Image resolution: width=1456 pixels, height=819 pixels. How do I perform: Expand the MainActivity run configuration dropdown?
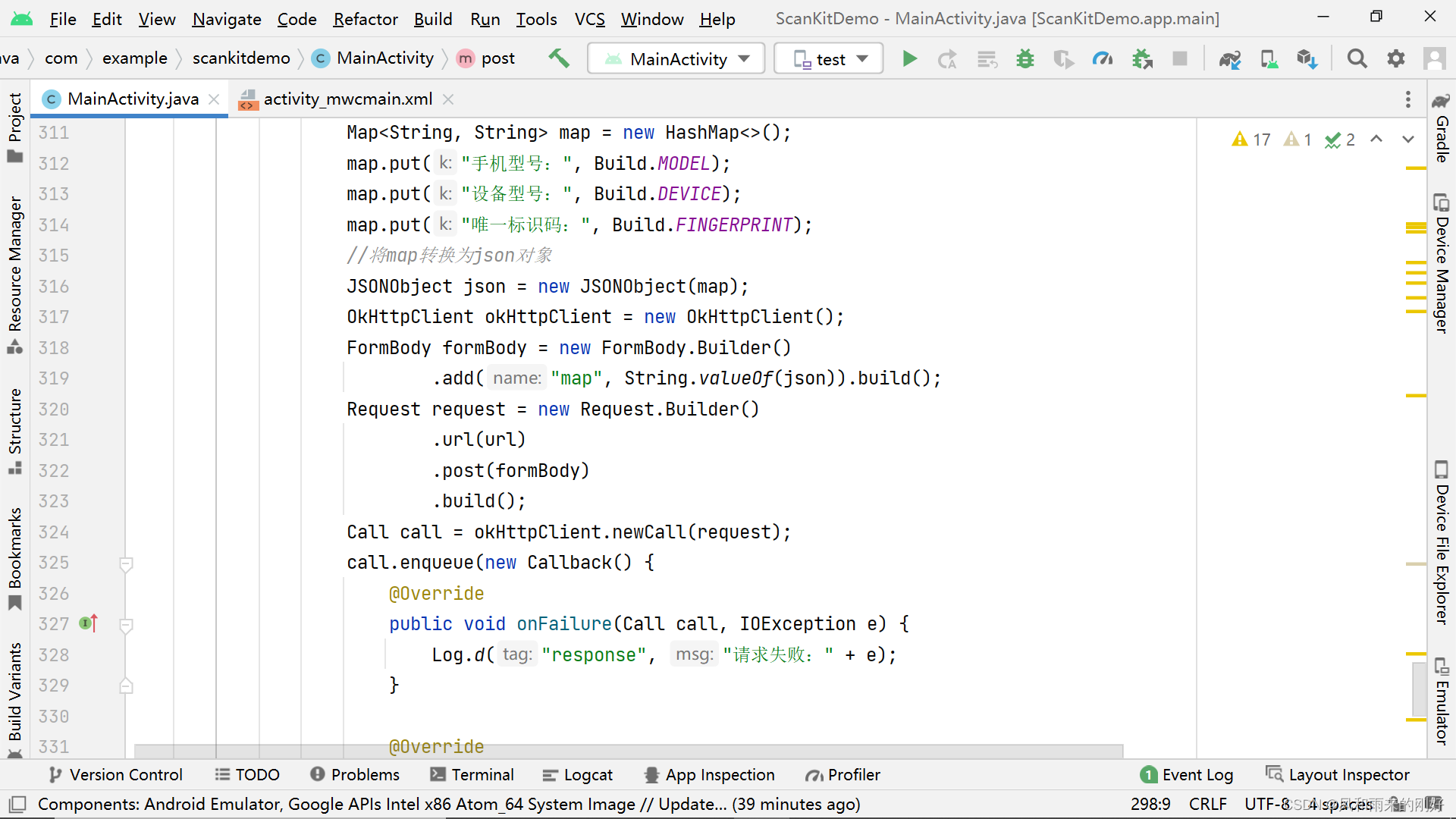(x=743, y=58)
